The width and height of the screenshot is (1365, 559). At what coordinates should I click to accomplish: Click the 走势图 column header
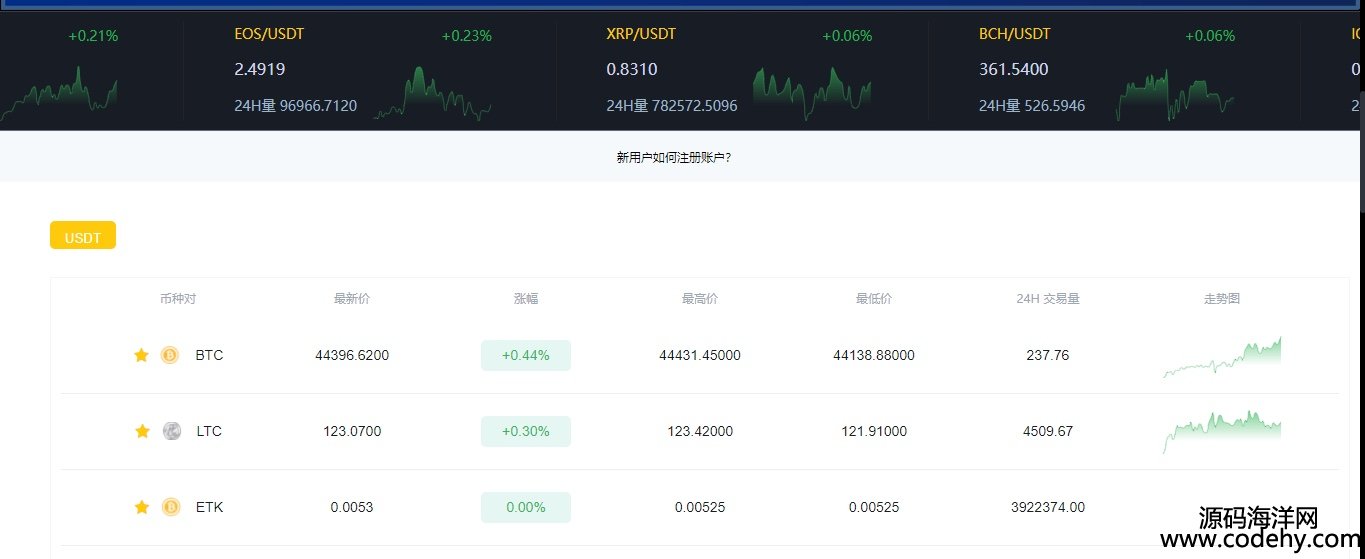[1222, 298]
